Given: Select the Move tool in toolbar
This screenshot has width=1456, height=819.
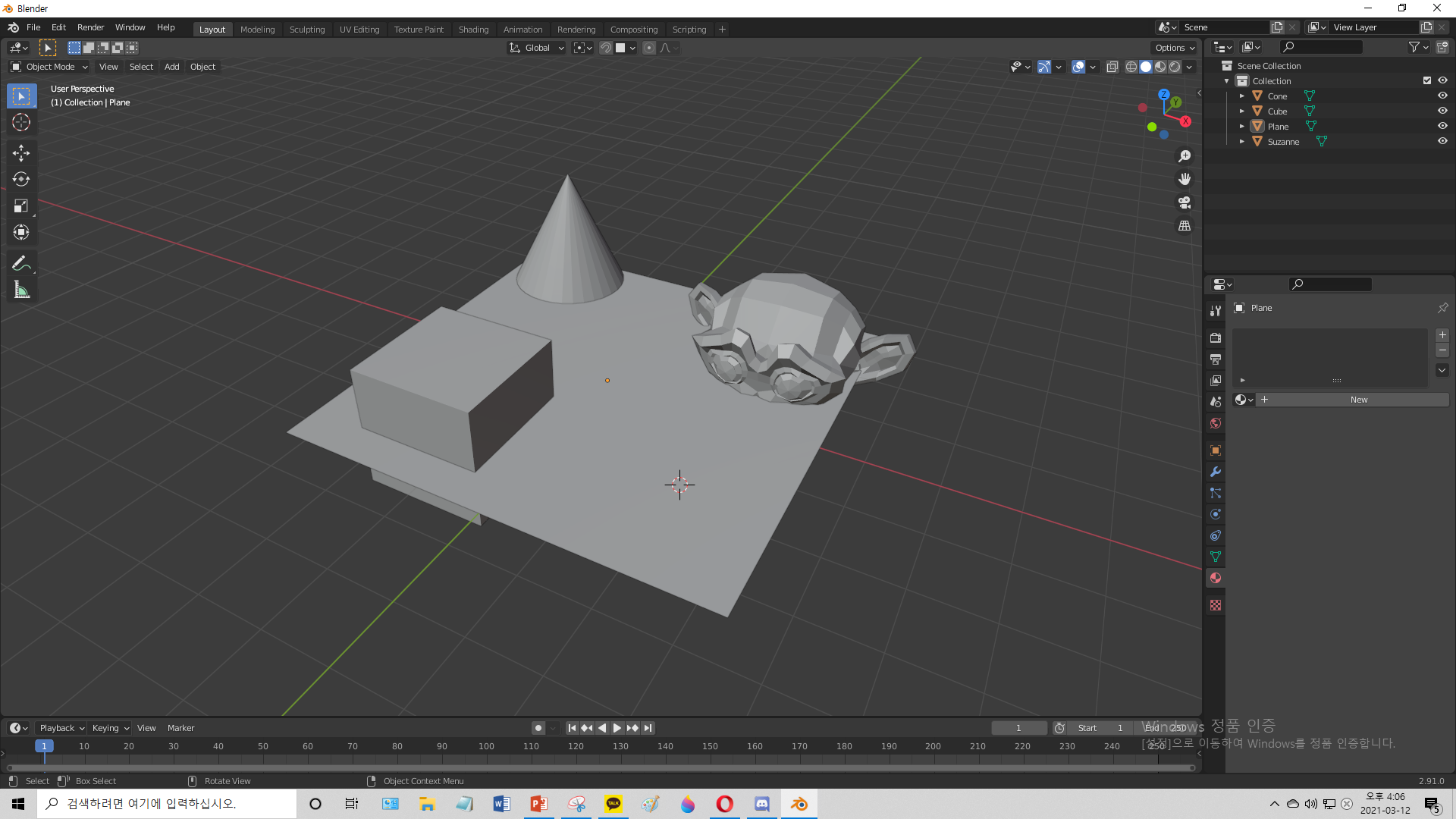Looking at the screenshot, I should tap(21, 153).
